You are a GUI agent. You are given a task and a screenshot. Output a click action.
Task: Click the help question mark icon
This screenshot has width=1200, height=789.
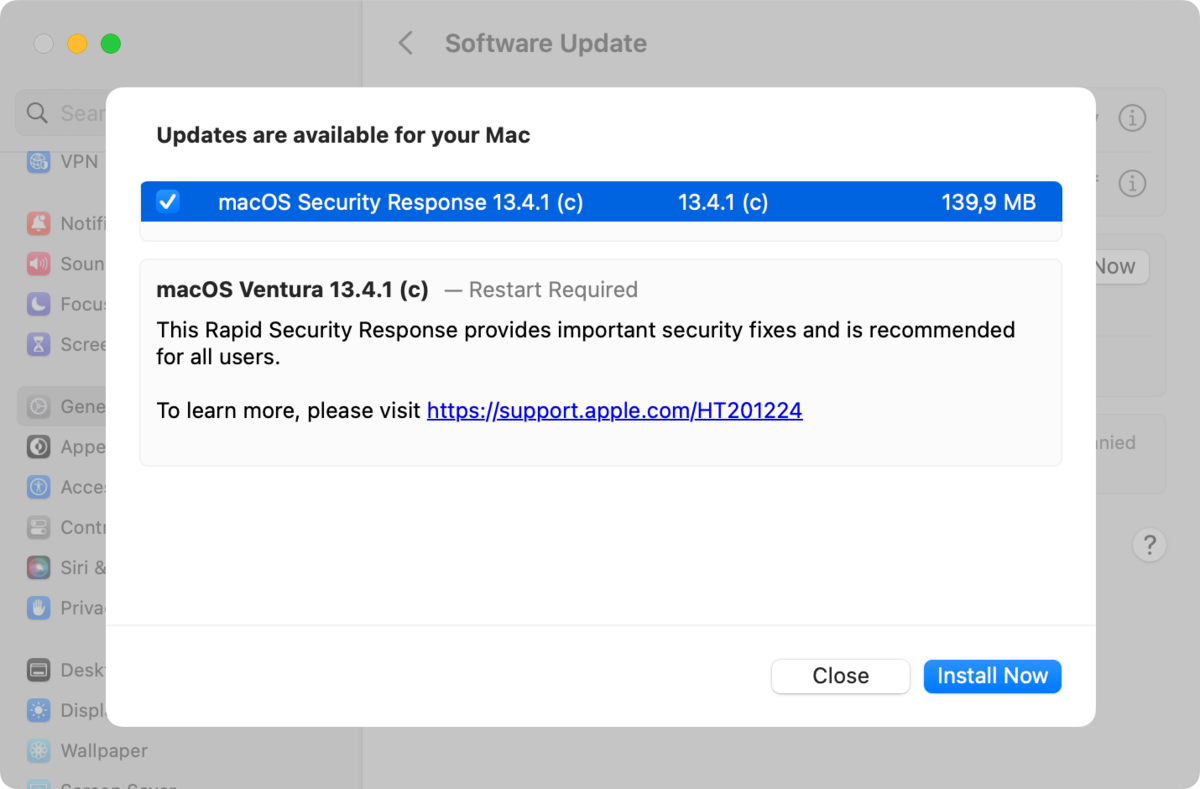pos(1150,545)
